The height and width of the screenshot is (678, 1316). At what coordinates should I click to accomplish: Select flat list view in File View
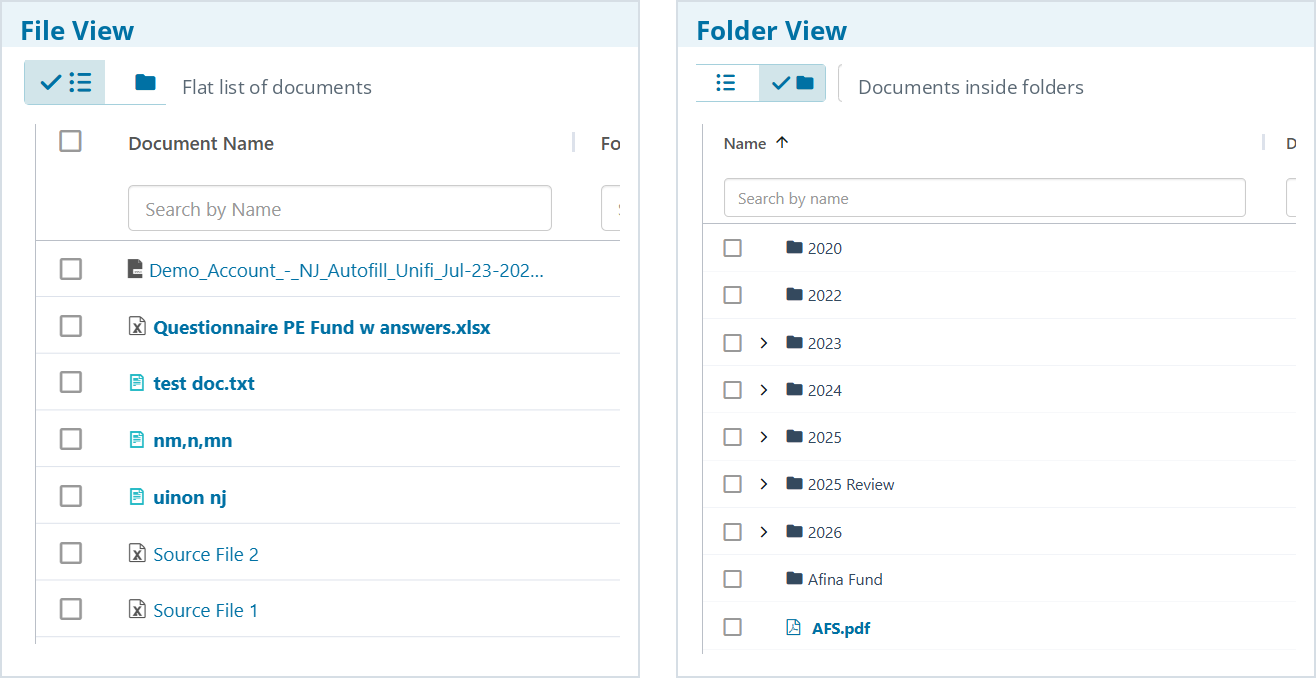point(65,82)
